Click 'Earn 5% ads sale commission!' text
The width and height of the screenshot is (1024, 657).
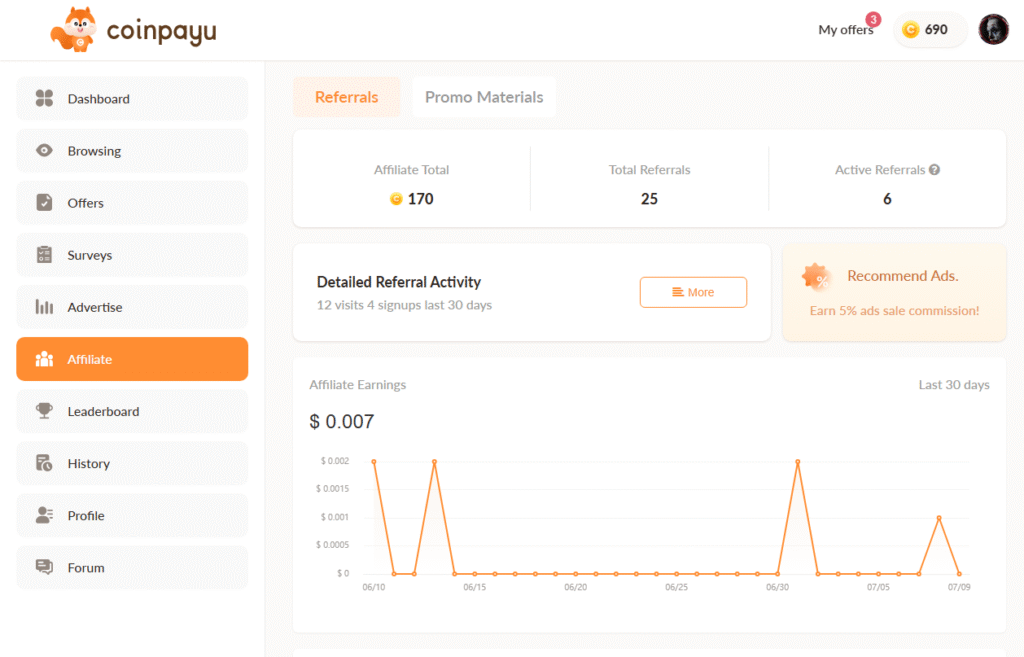[x=894, y=311]
